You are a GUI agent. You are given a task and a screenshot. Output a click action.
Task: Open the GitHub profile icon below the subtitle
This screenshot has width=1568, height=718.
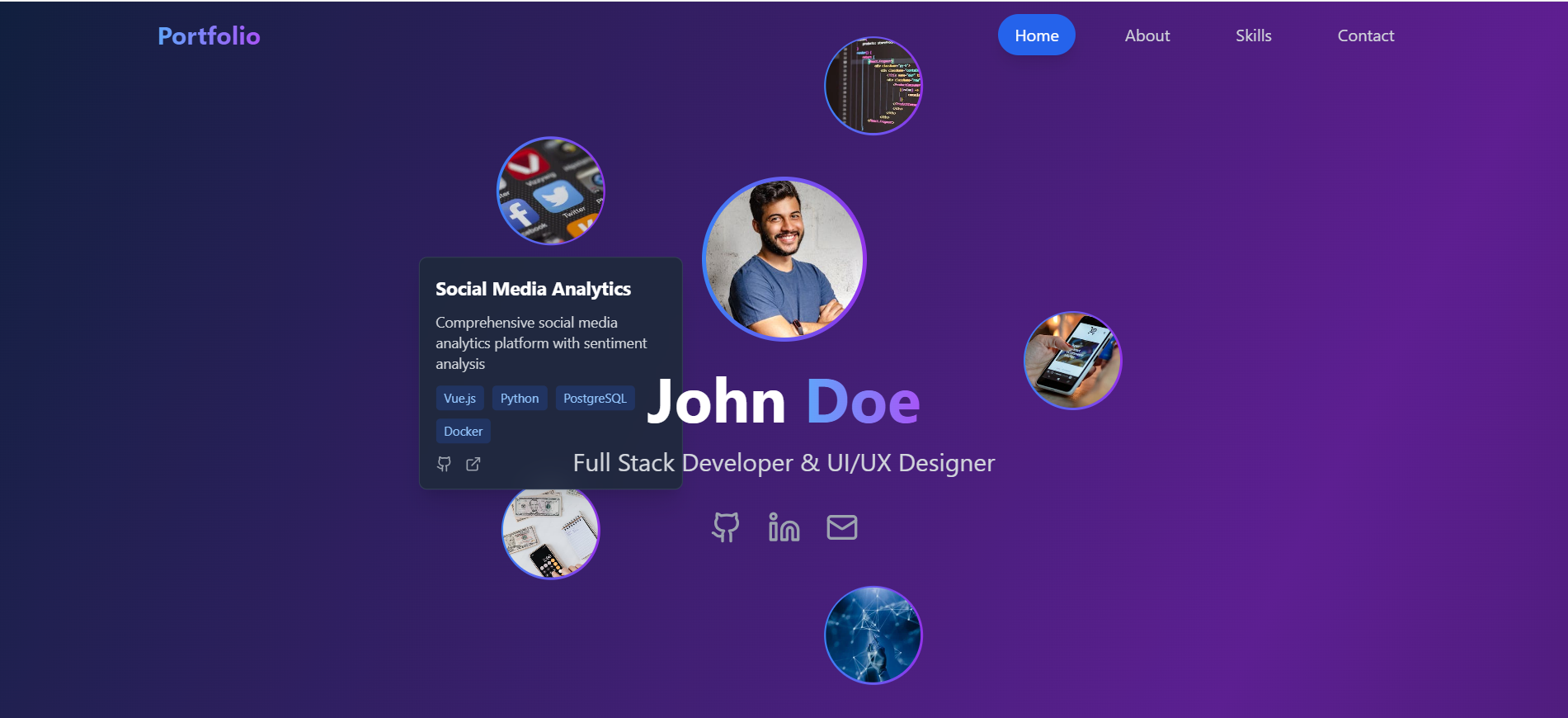click(x=726, y=527)
